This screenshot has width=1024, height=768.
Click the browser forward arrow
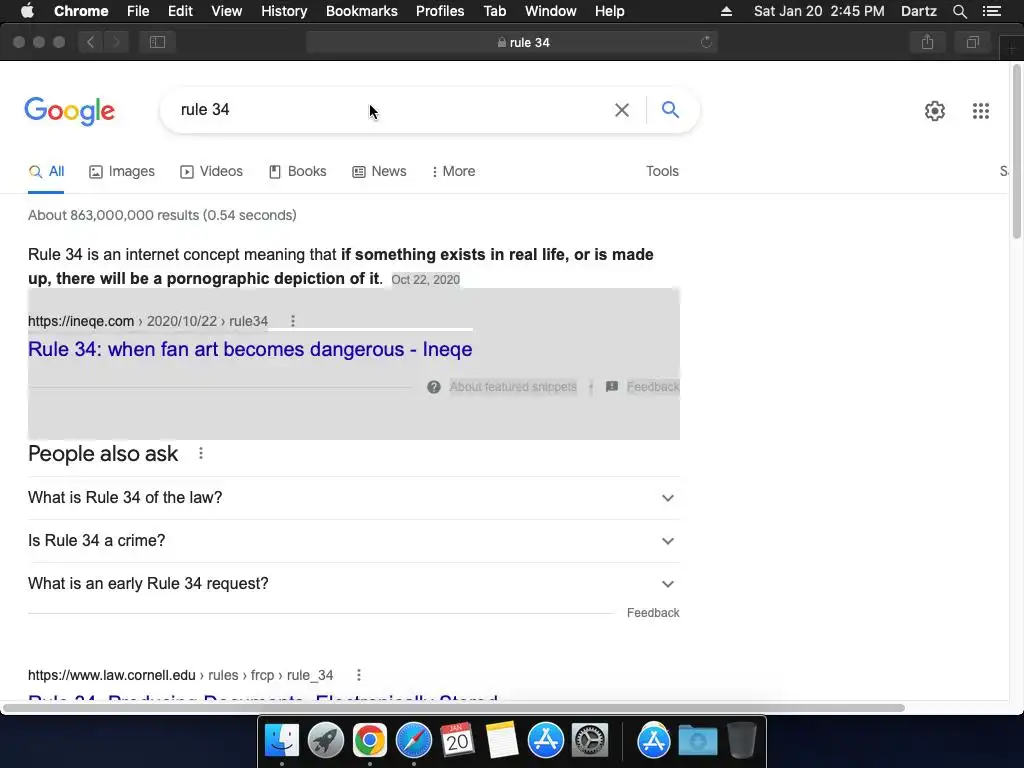(116, 42)
